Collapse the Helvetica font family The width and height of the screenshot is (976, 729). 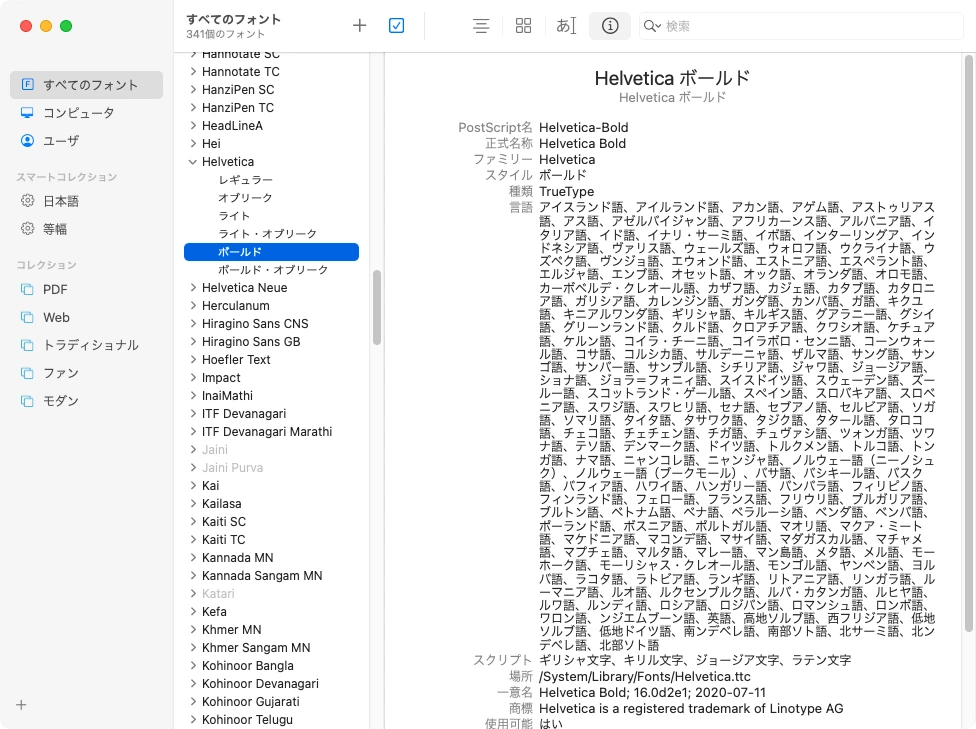193,162
